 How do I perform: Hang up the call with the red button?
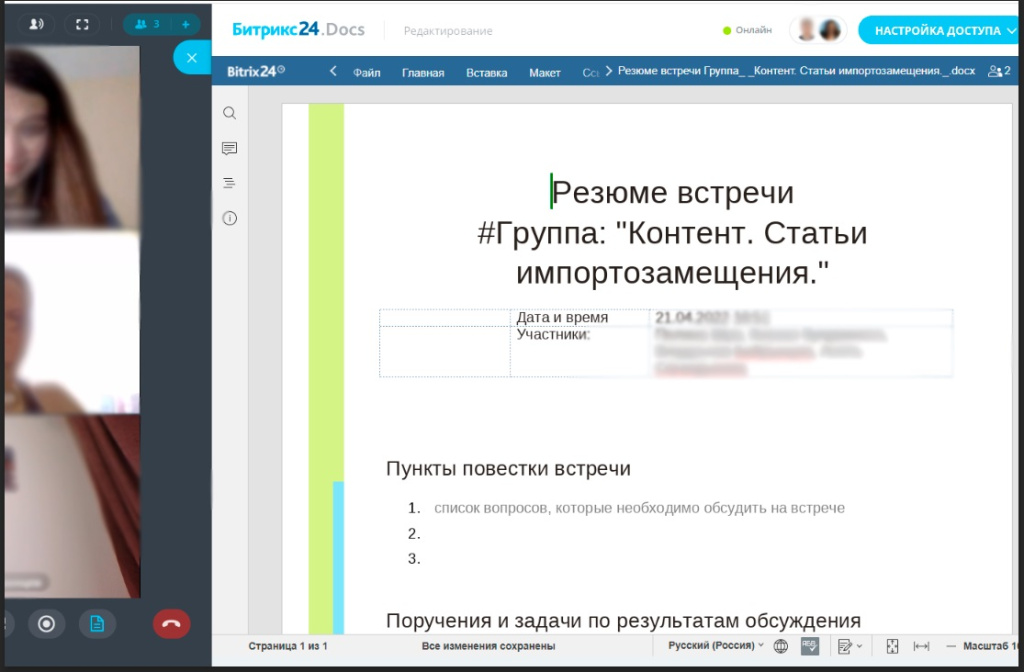pyautogui.click(x=172, y=624)
